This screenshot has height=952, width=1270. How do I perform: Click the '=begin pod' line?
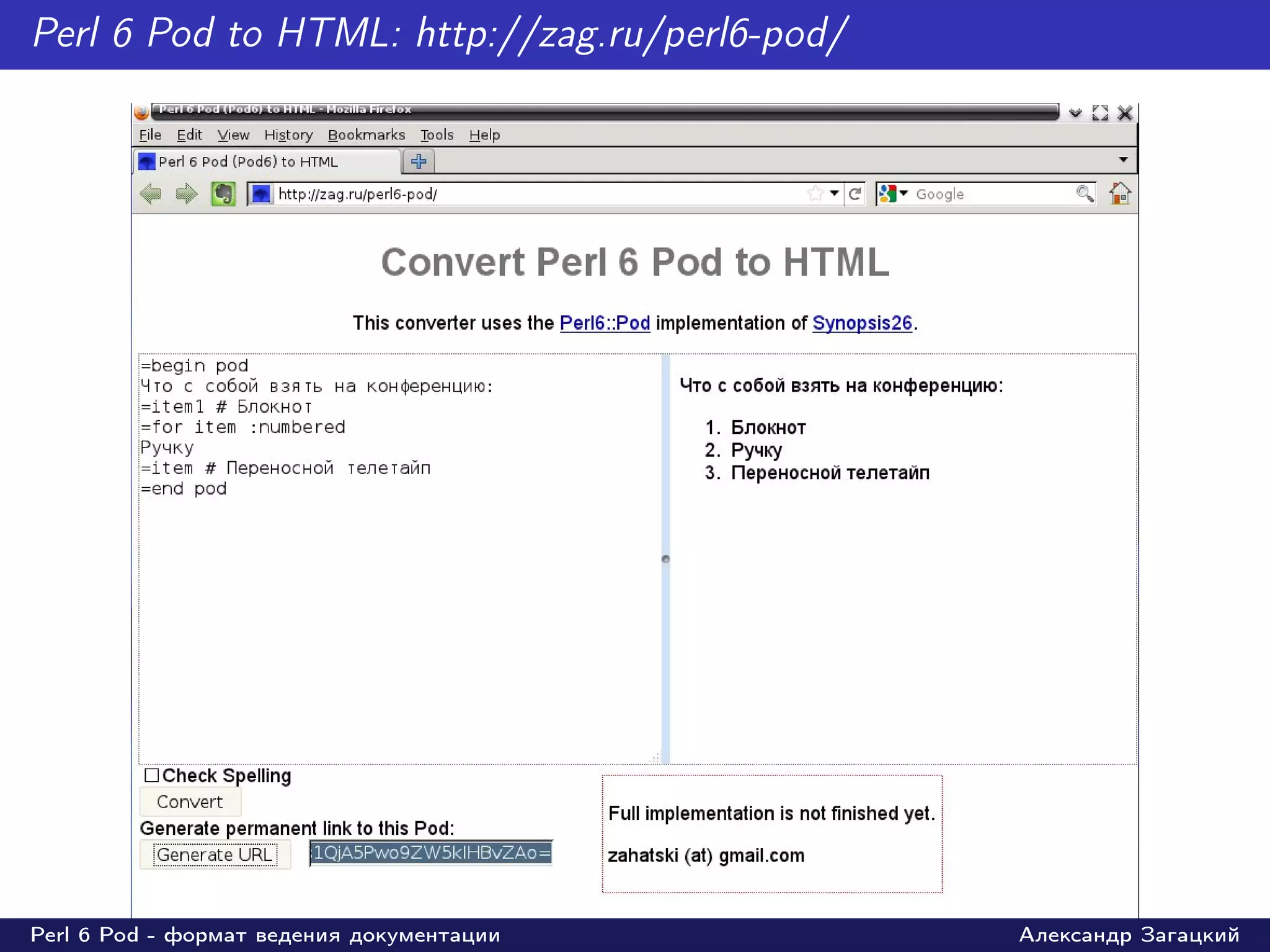[x=195, y=366]
